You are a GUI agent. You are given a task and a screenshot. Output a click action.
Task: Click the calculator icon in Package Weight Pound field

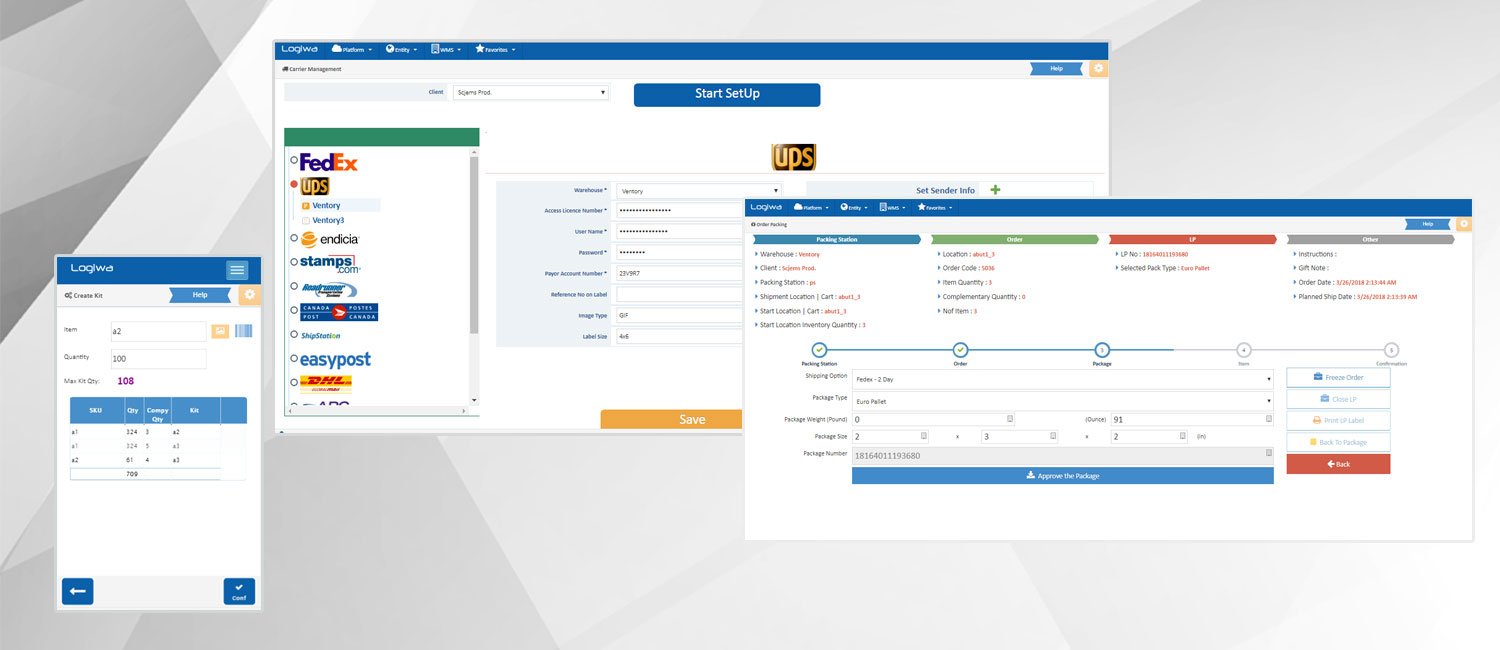(x=1010, y=419)
